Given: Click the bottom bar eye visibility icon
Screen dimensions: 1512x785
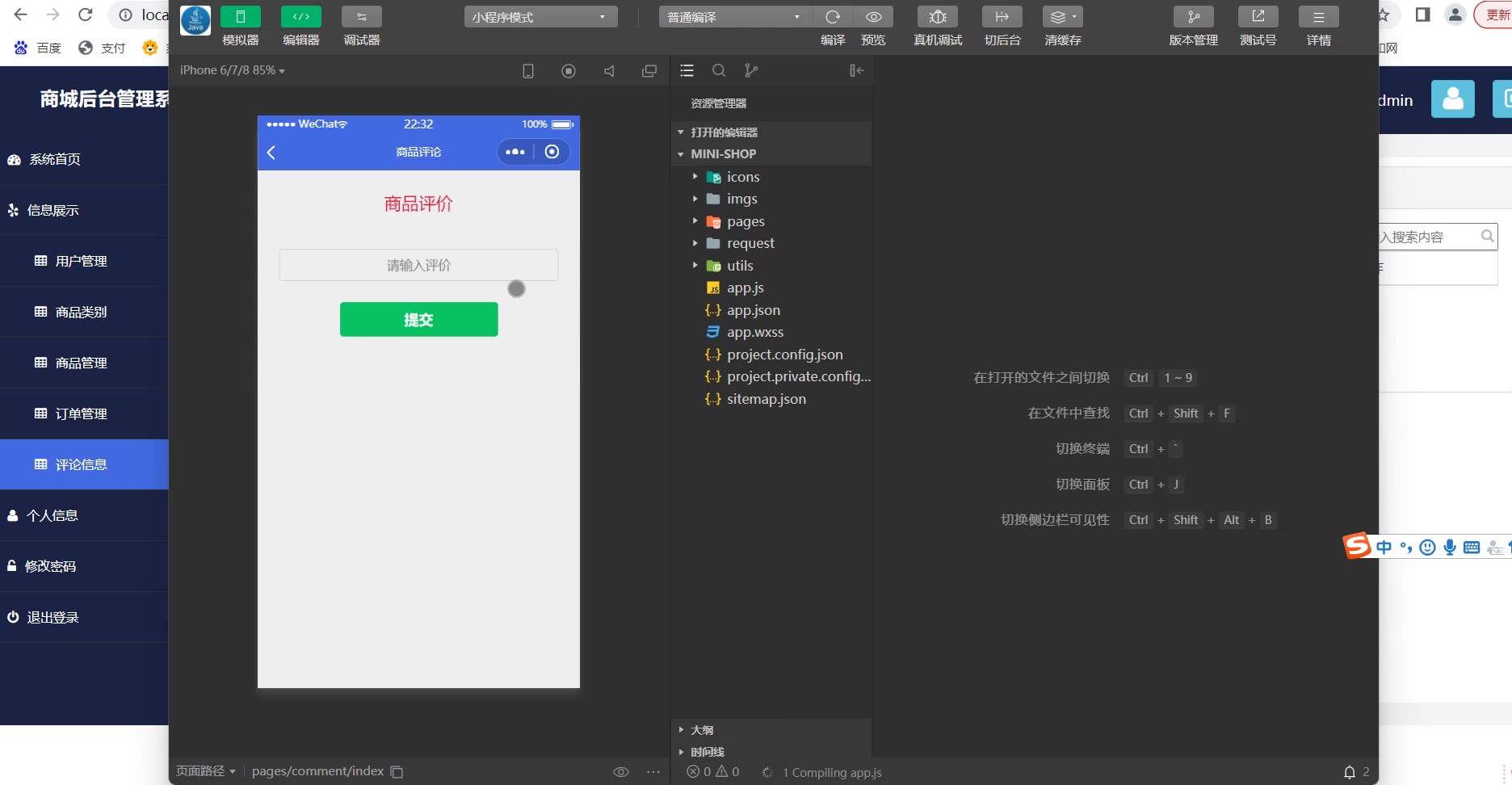Looking at the screenshot, I should click(621, 772).
